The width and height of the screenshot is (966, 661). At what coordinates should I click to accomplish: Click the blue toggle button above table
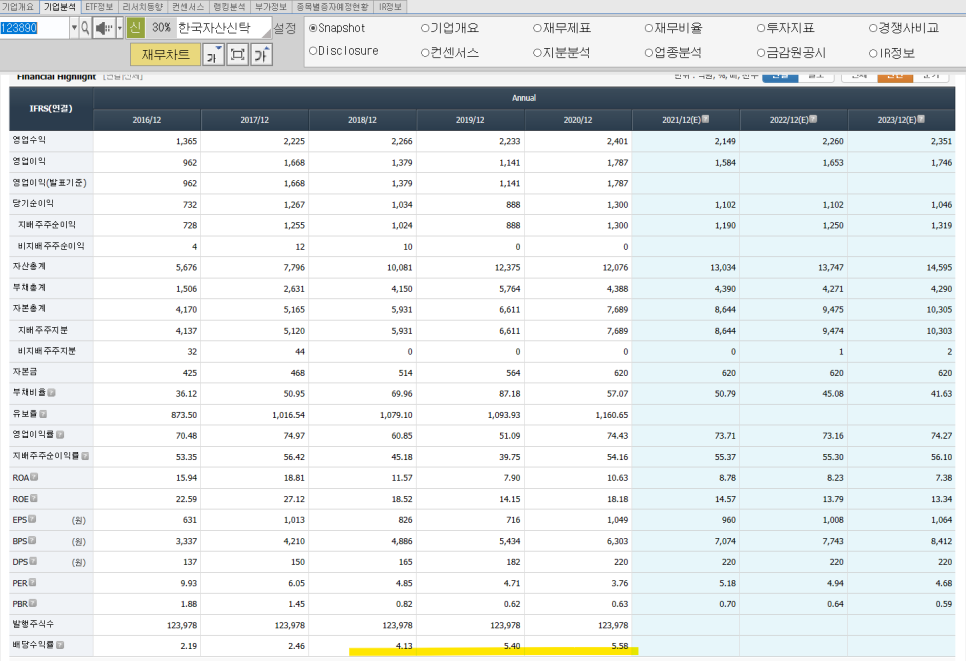780,76
